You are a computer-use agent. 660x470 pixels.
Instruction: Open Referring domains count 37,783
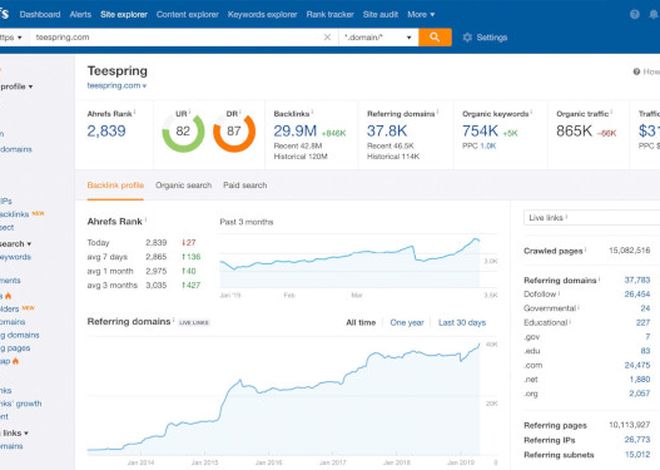[x=637, y=280]
